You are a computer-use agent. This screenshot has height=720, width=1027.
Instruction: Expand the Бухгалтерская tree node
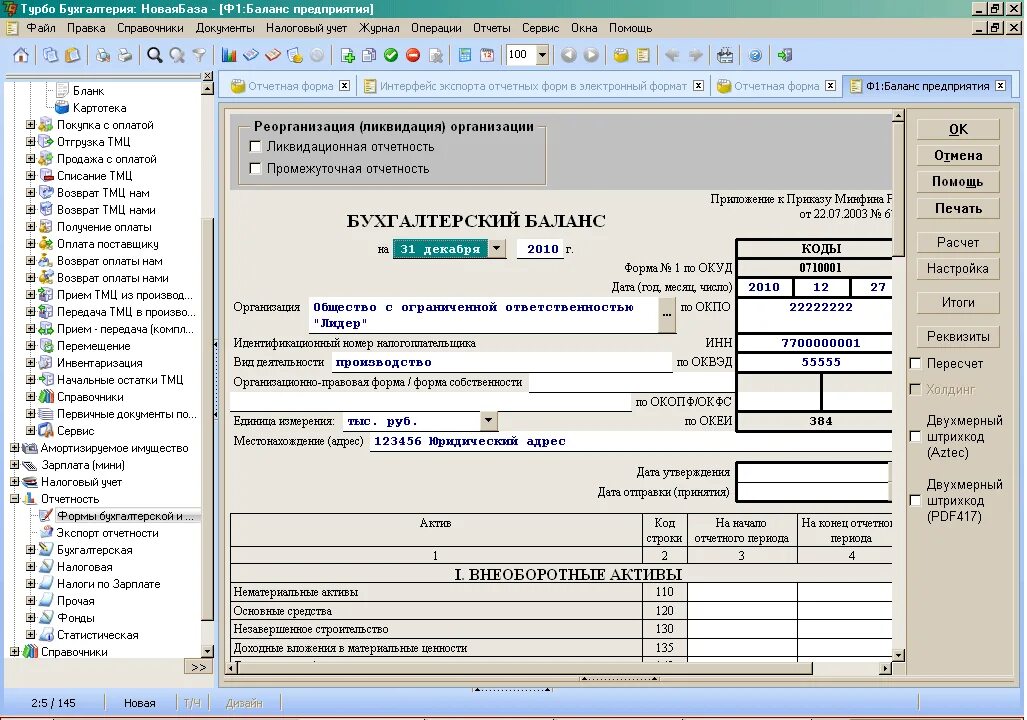[30, 550]
